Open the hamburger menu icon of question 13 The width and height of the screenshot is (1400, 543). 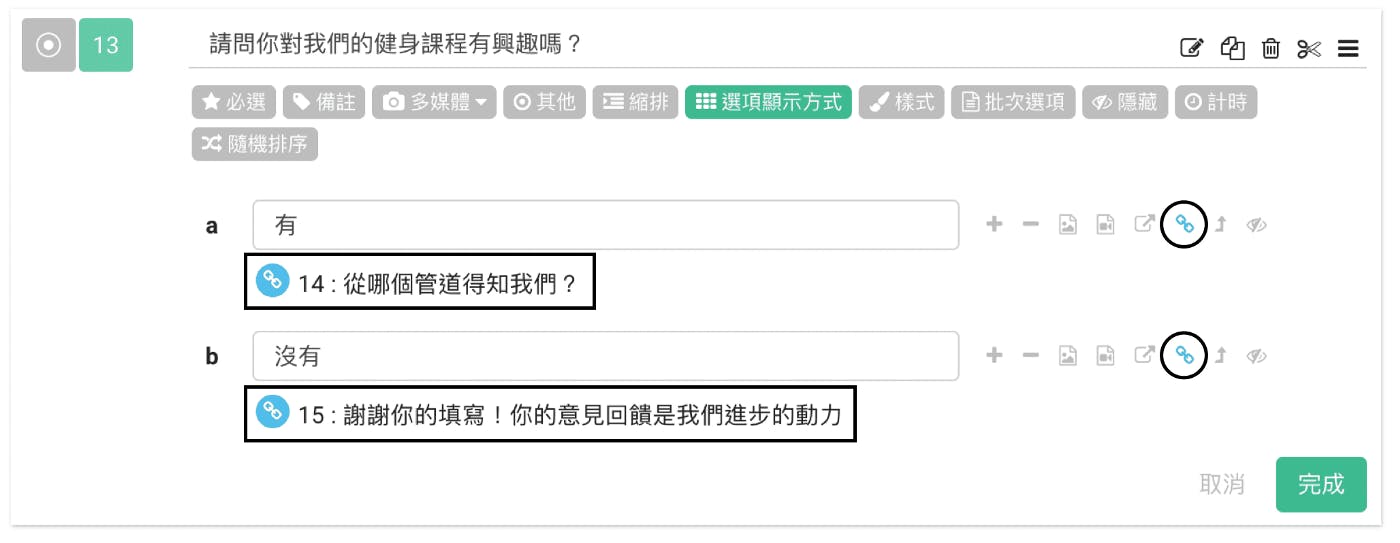(x=1347, y=48)
